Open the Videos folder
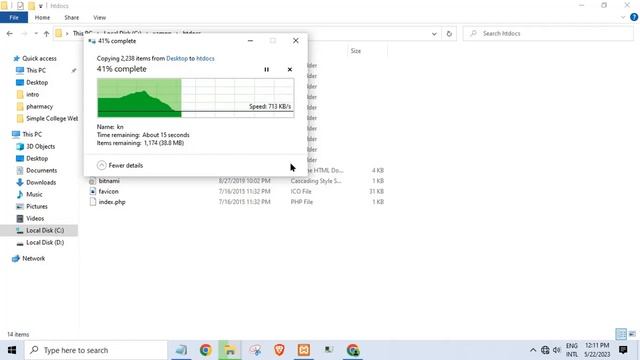 tap(35, 218)
